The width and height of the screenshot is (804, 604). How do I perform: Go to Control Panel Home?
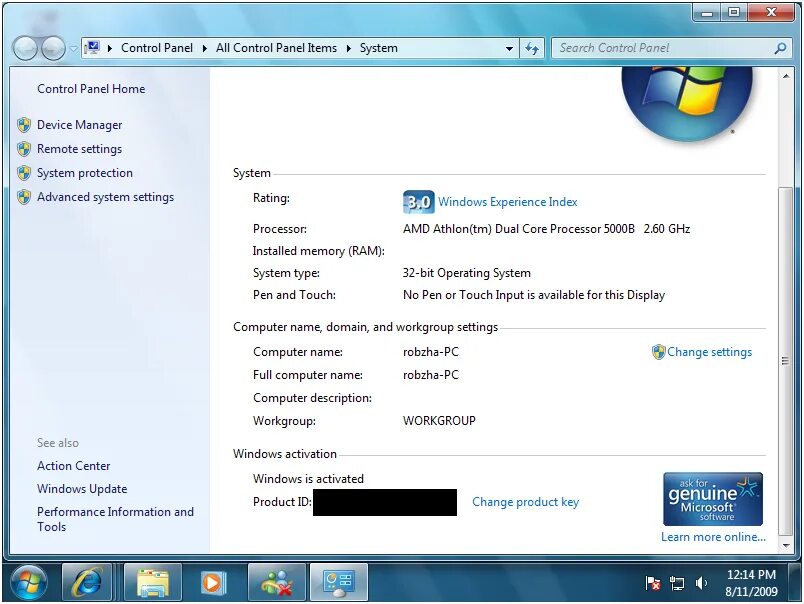point(91,89)
